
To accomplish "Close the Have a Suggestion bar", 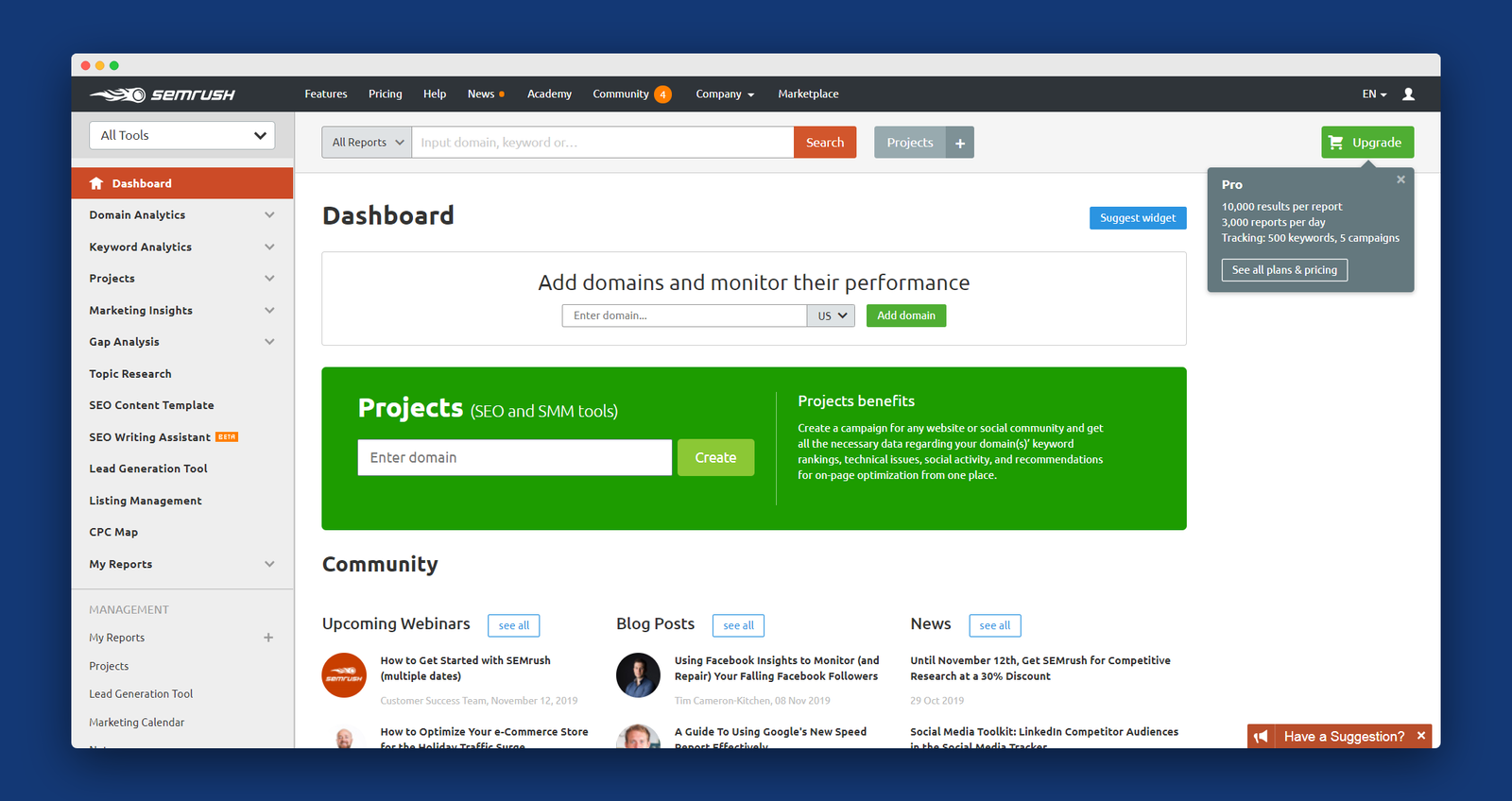I will (1420, 736).
